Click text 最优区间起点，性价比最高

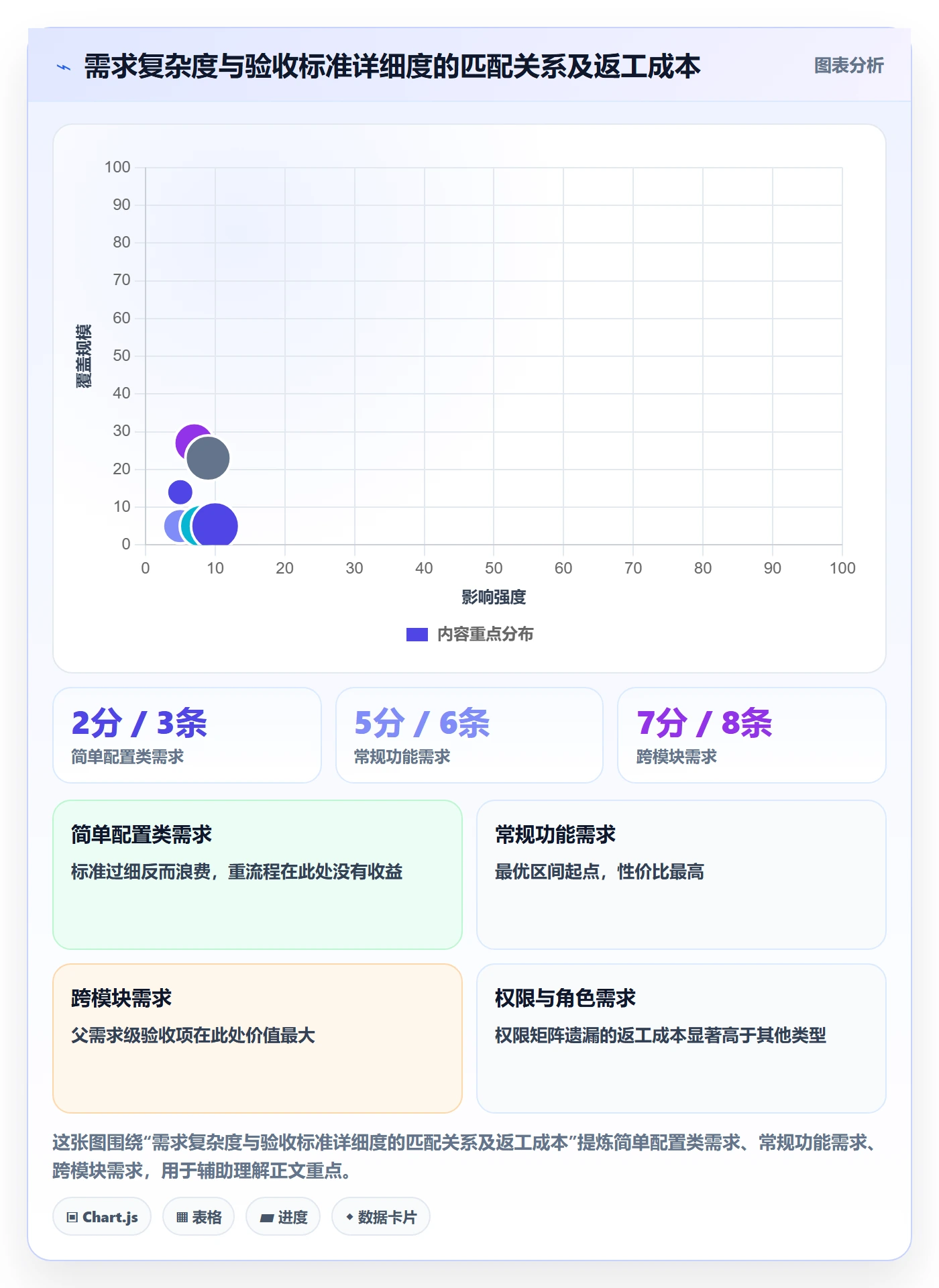(x=600, y=871)
